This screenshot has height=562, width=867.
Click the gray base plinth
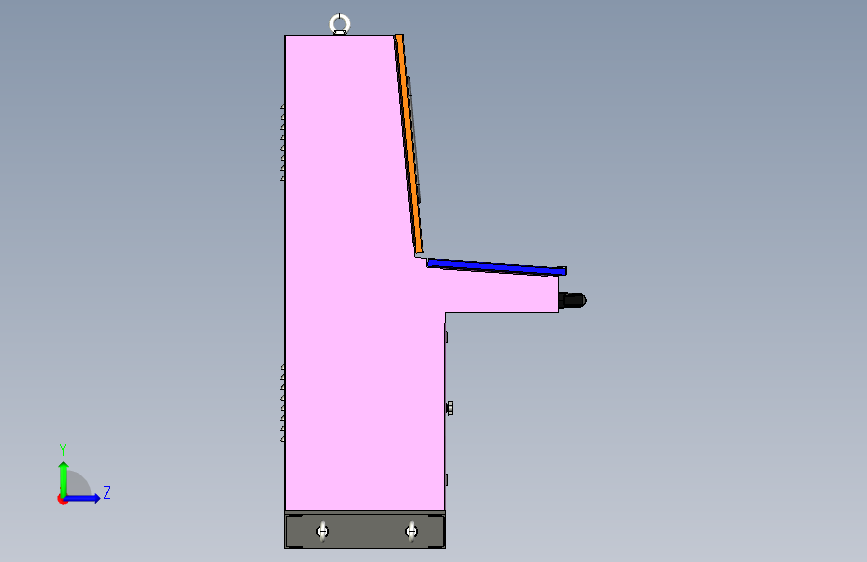click(365, 530)
